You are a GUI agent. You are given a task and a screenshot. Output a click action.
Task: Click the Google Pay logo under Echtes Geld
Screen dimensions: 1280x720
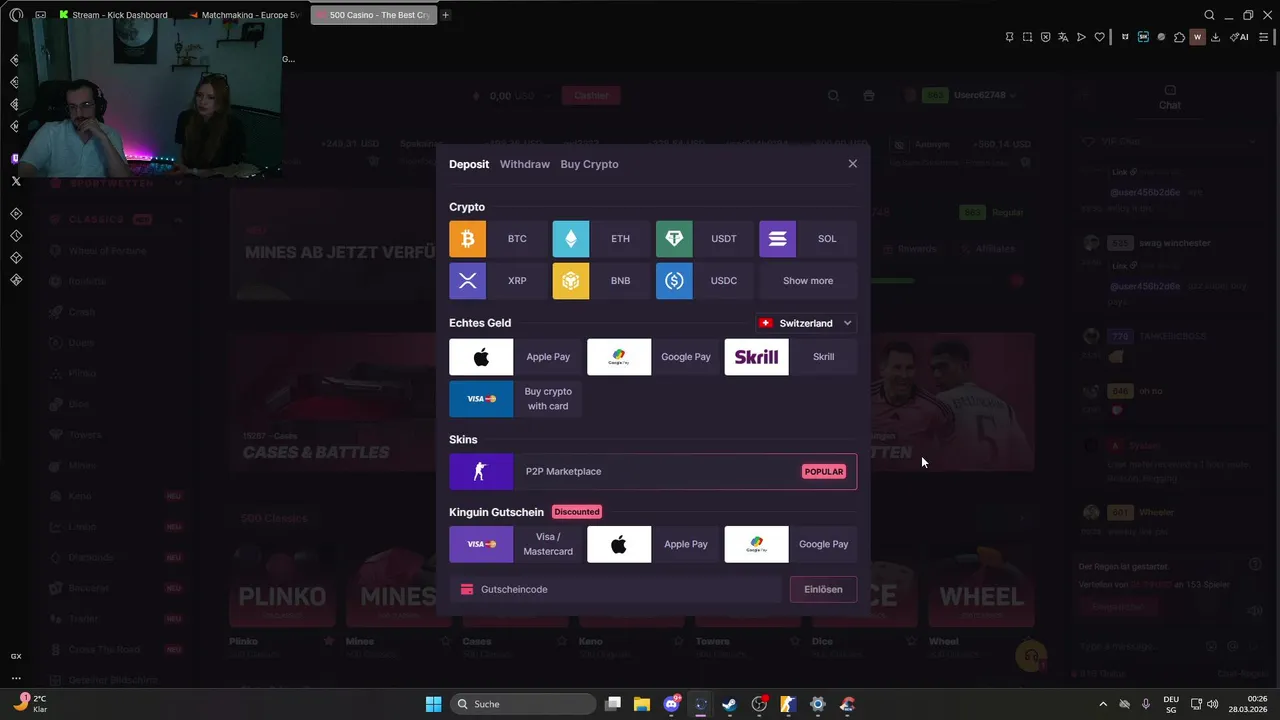click(619, 357)
